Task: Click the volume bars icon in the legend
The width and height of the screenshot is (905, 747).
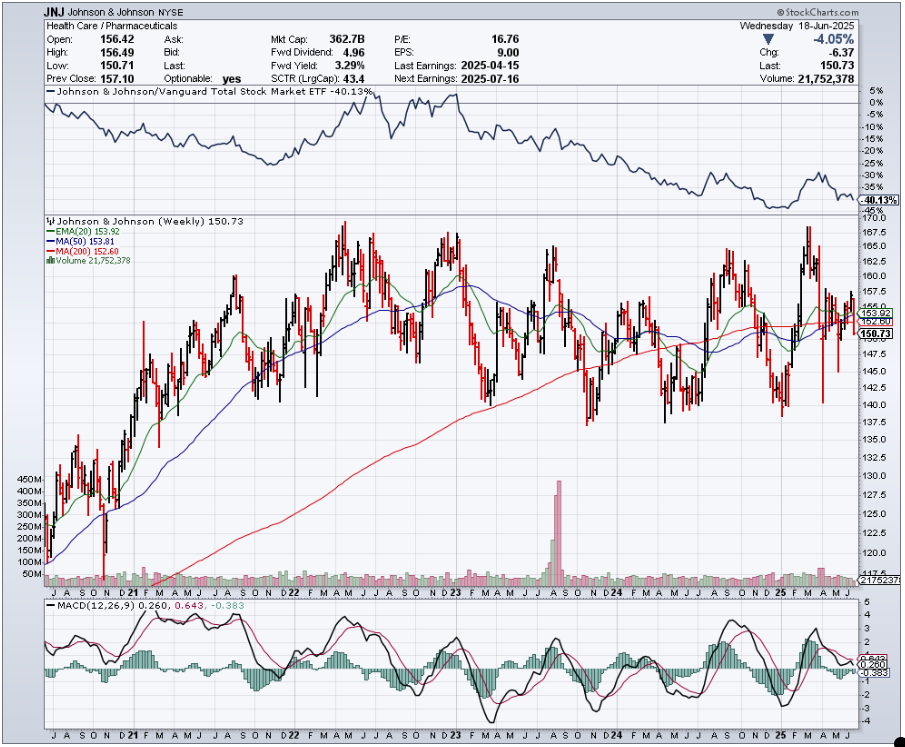Action: [x=51, y=260]
